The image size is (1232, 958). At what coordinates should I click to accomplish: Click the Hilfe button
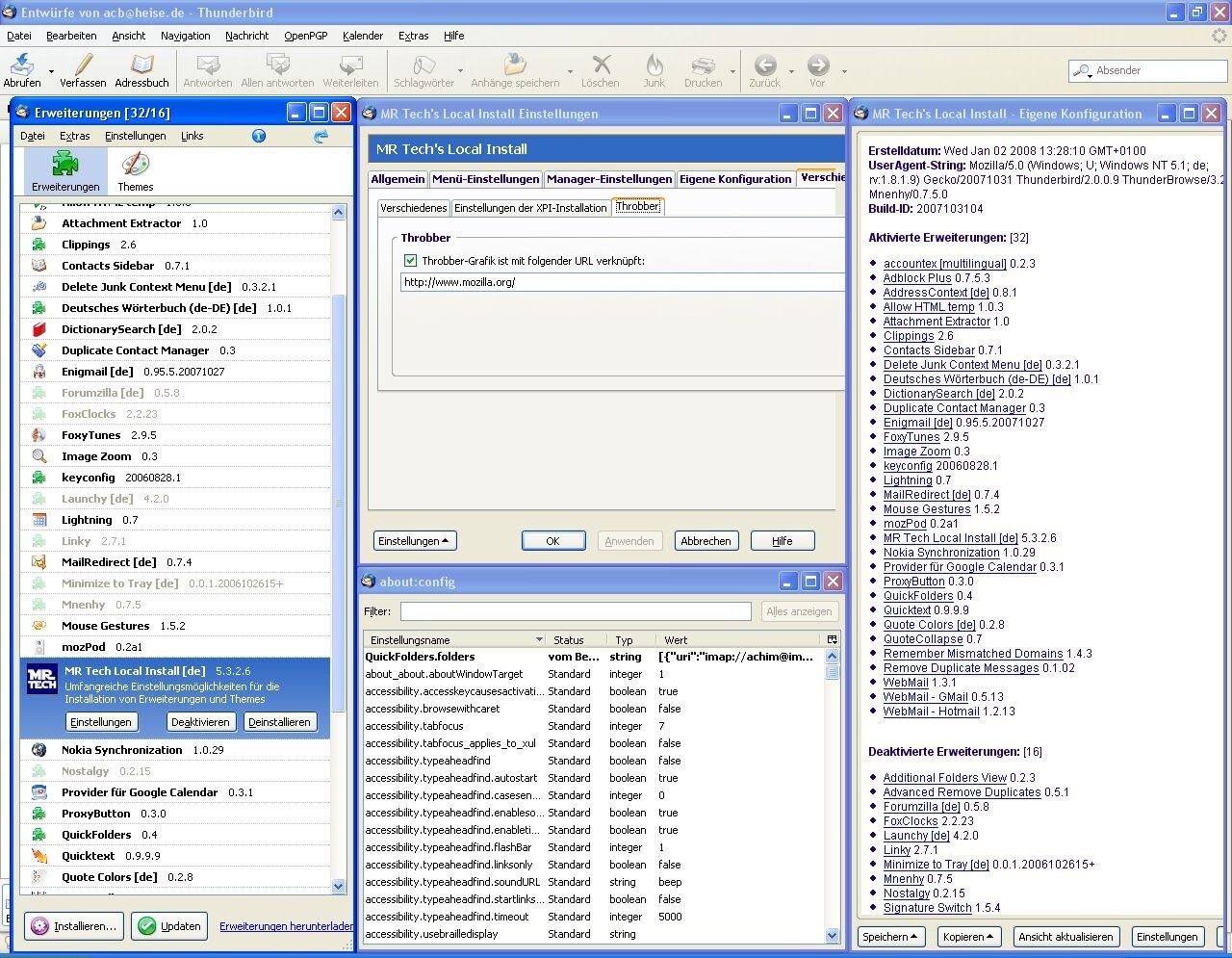(783, 541)
